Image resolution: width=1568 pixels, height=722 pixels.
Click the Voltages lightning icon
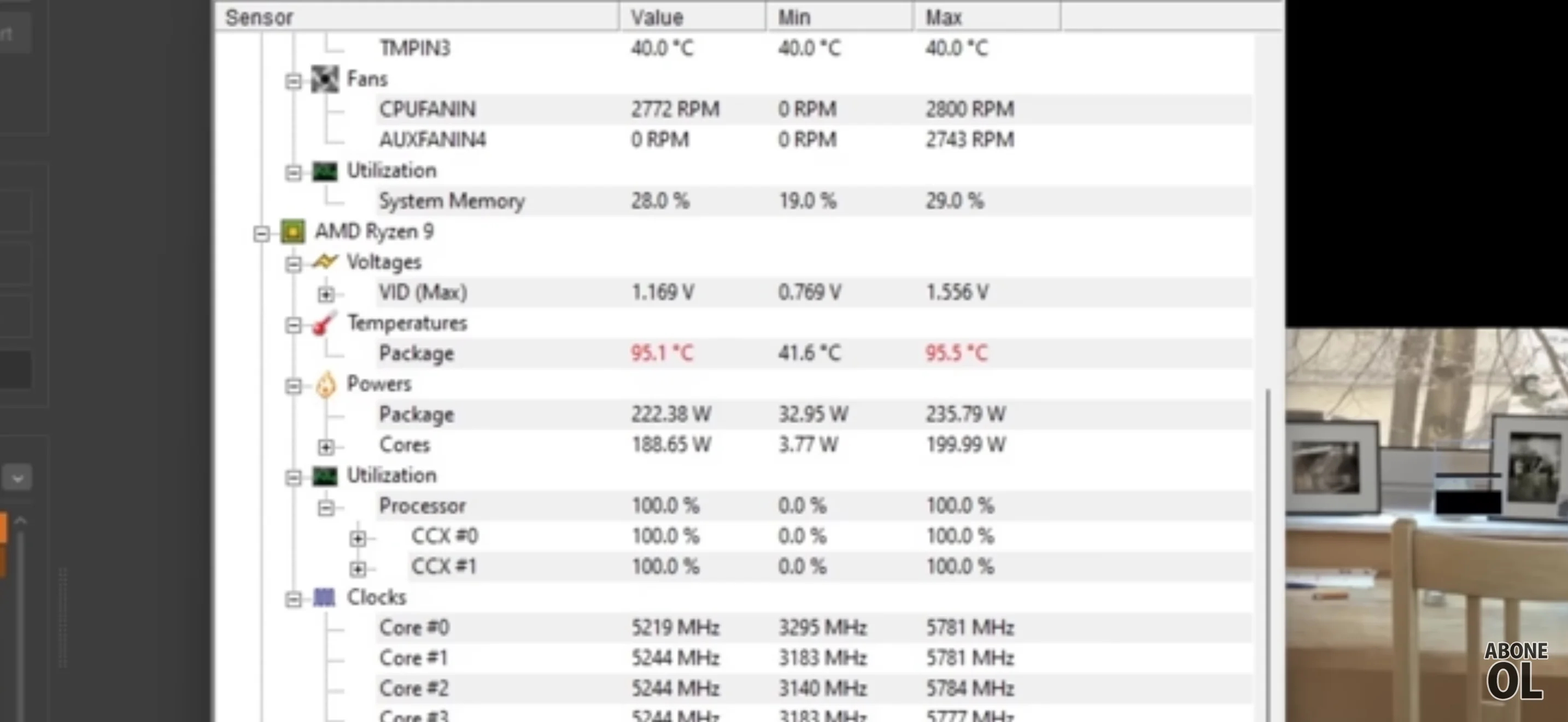click(x=324, y=262)
